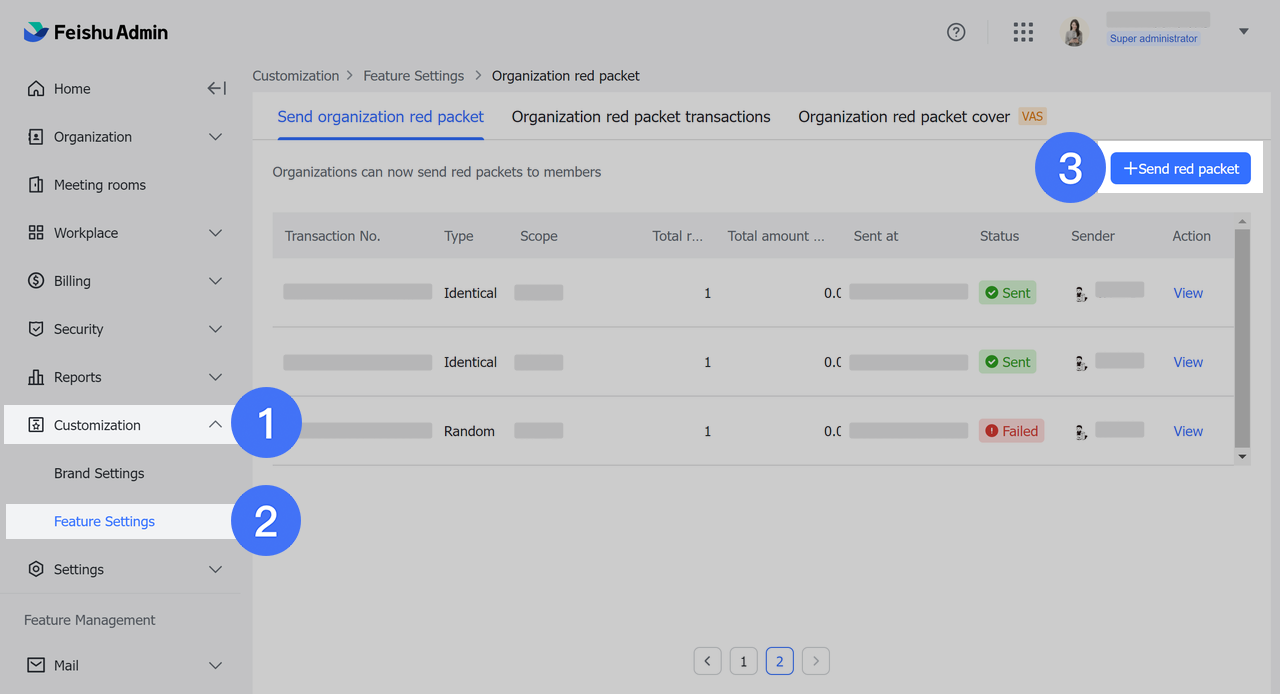Click the next page arrow
The height and width of the screenshot is (694, 1280).
click(816, 661)
